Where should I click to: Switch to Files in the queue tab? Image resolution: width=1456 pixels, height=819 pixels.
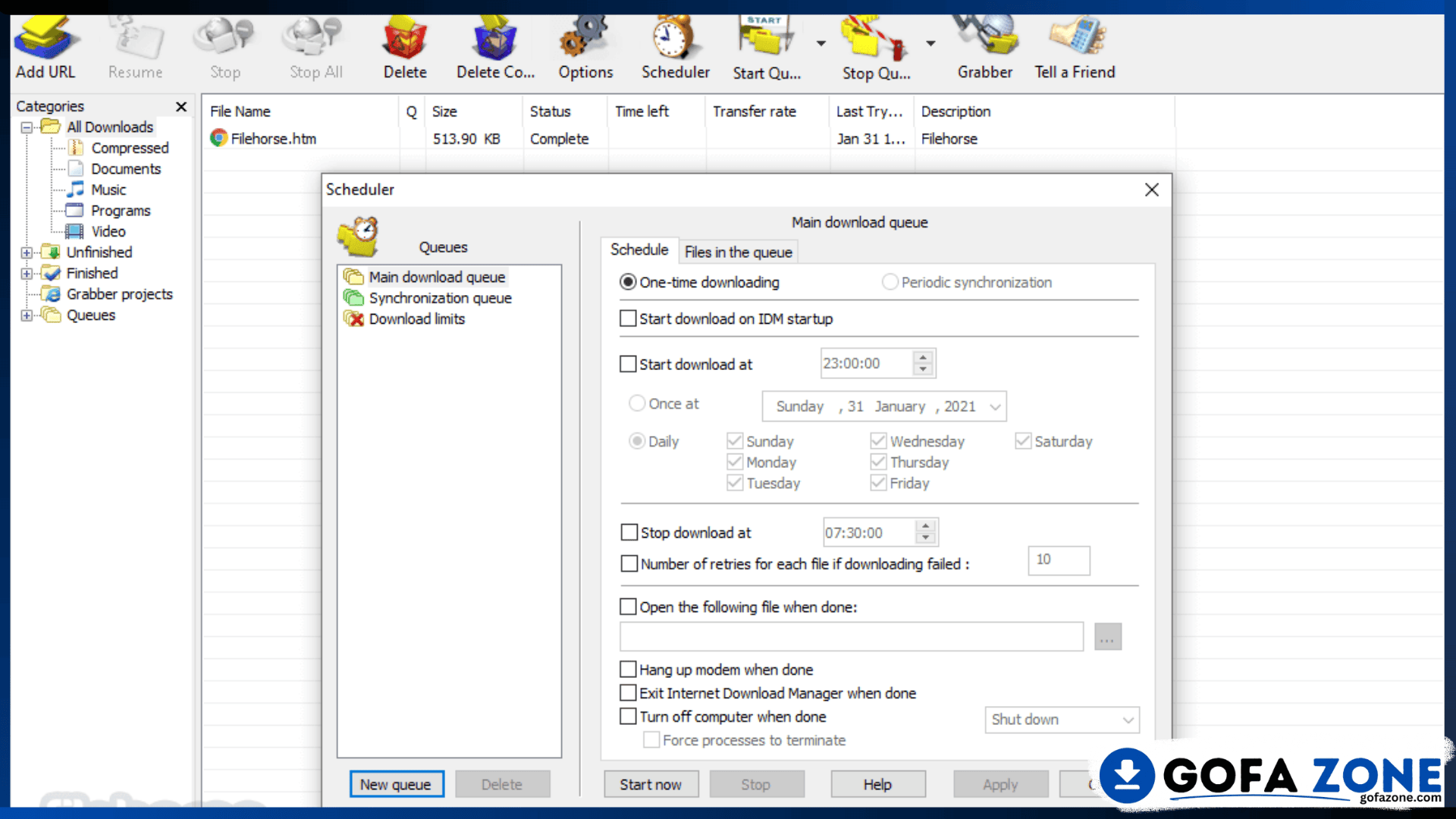pos(738,252)
